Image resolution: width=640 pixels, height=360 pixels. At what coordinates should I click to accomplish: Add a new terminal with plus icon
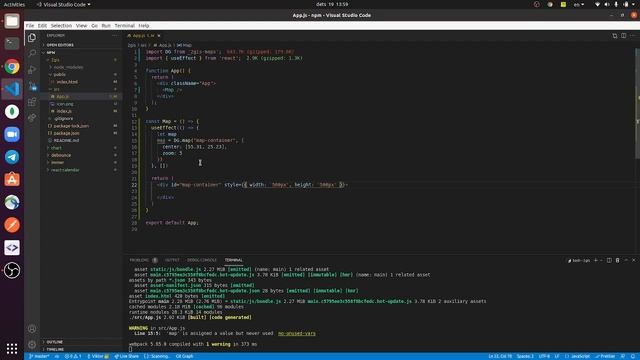(596, 260)
